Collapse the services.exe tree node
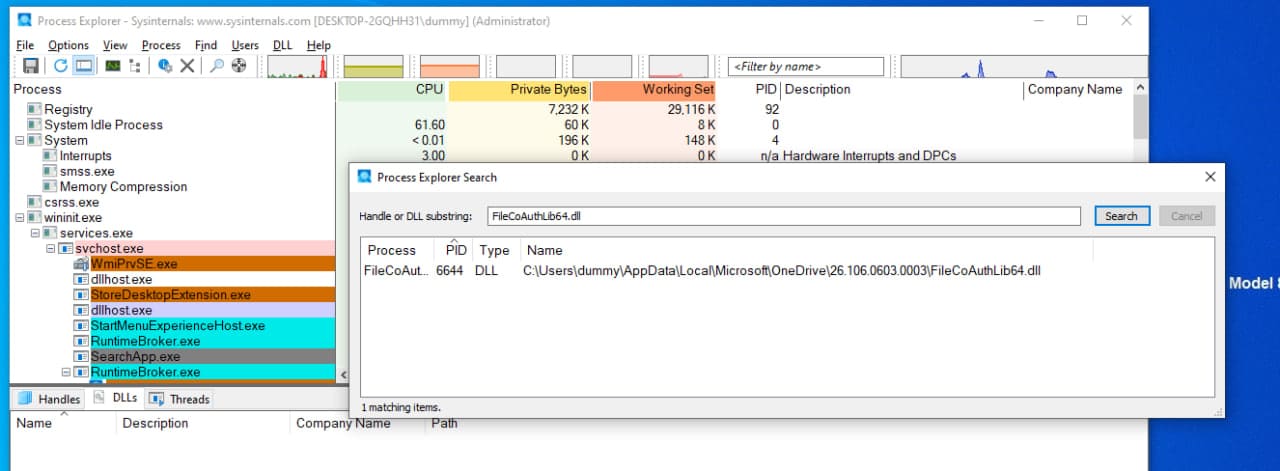The image size is (1280, 471). pyautogui.click(x=36, y=233)
